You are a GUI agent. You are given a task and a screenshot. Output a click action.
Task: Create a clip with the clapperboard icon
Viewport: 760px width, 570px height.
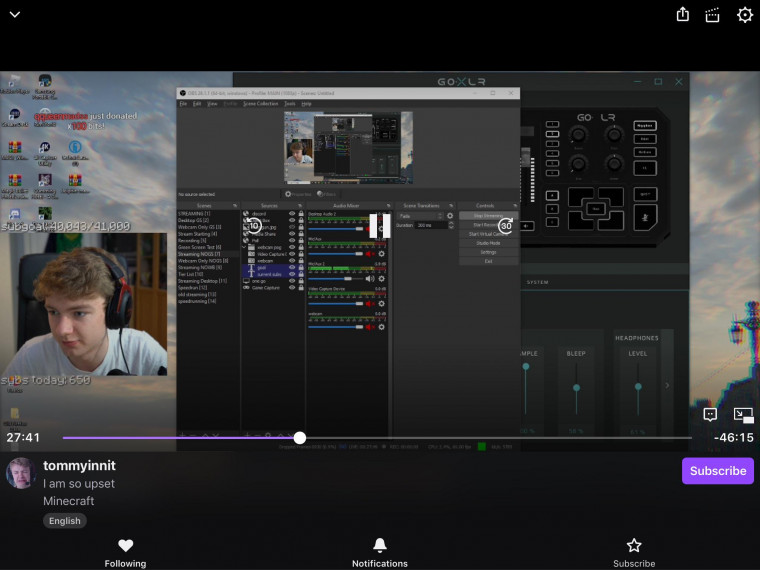click(712, 15)
